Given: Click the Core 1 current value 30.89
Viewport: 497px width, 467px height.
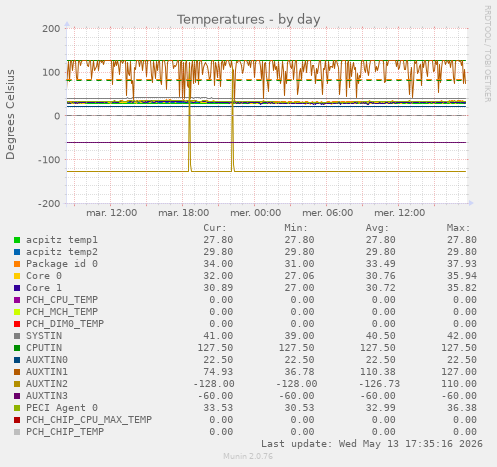Looking at the screenshot, I should click(218, 288).
